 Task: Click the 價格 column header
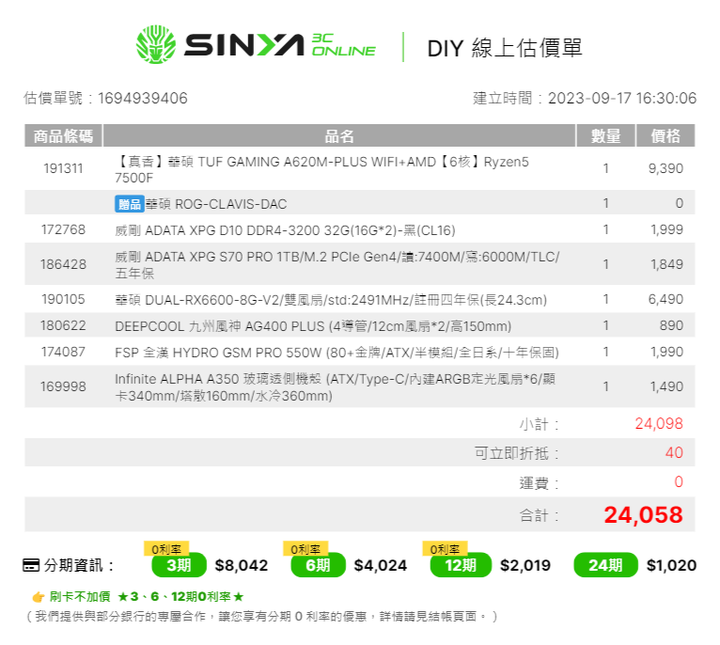[665, 136]
